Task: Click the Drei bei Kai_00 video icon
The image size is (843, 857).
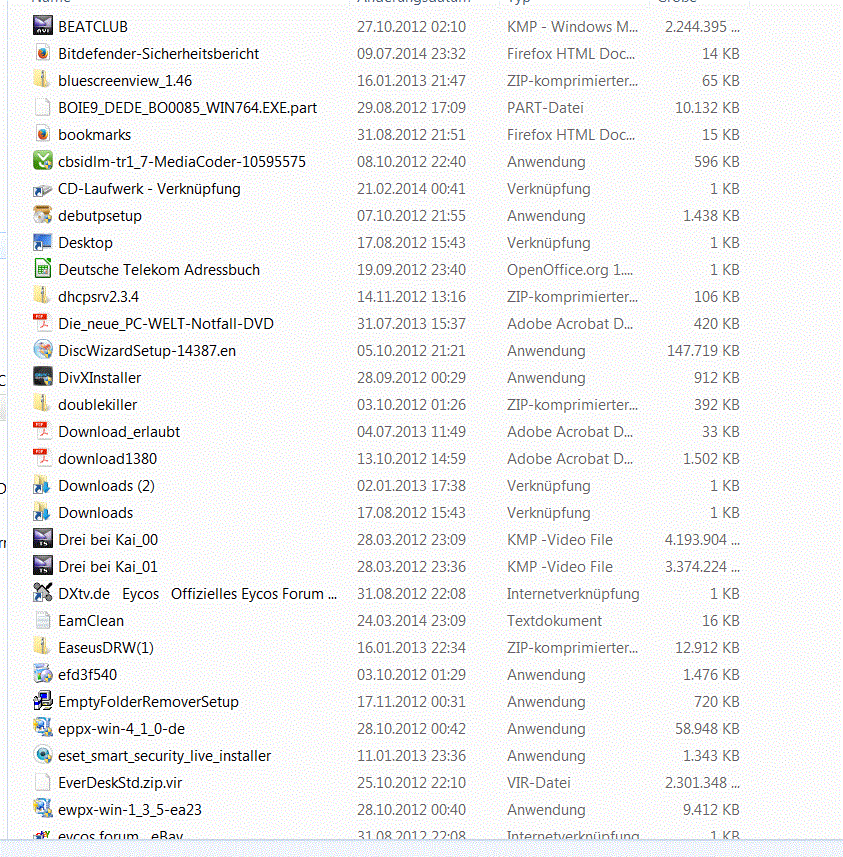Action: (43, 539)
